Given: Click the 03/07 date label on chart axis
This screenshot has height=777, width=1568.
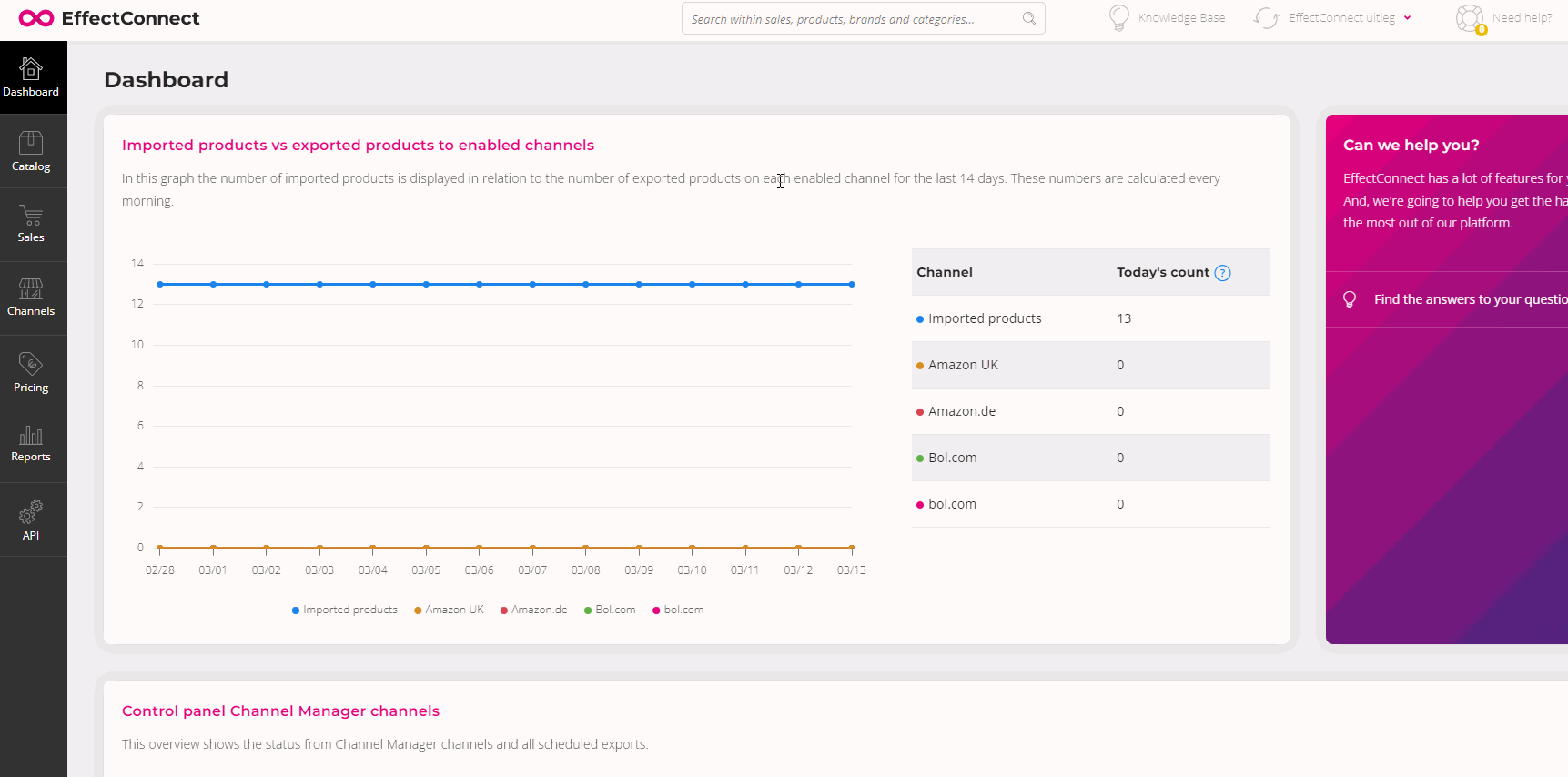Looking at the screenshot, I should pos(532,570).
